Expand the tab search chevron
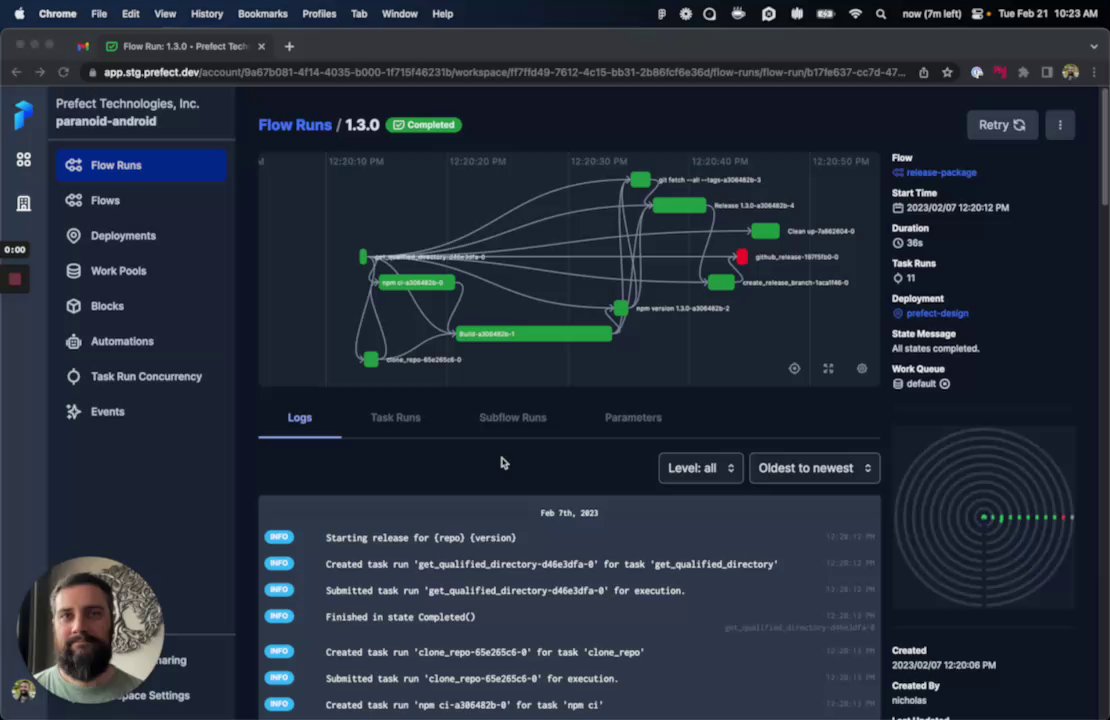 pos(1094,47)
